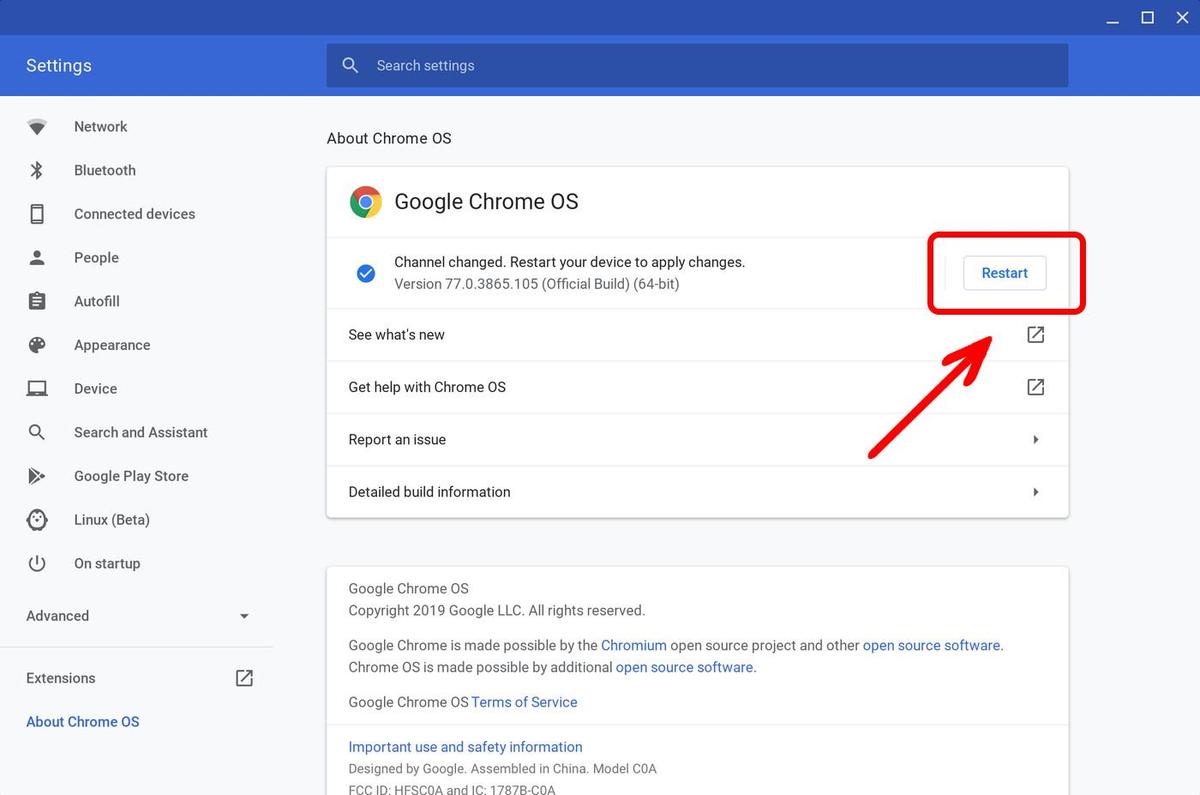Close the Settings window
Viewport: 1200px width, 795px height.
click(x=1181, y=18)
